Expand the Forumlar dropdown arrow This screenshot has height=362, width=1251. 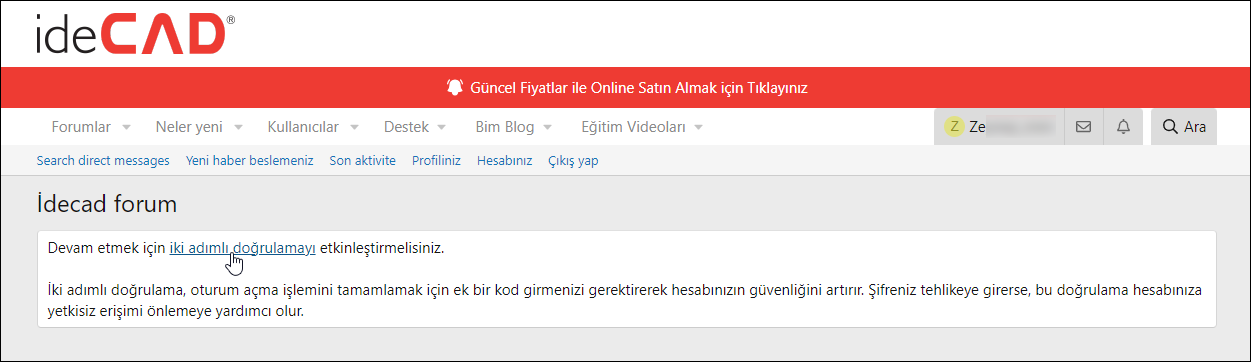click(126, 128)
